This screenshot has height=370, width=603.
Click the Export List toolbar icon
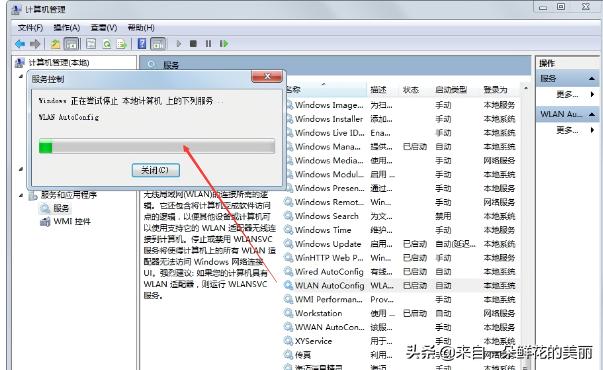coord(122,44)
